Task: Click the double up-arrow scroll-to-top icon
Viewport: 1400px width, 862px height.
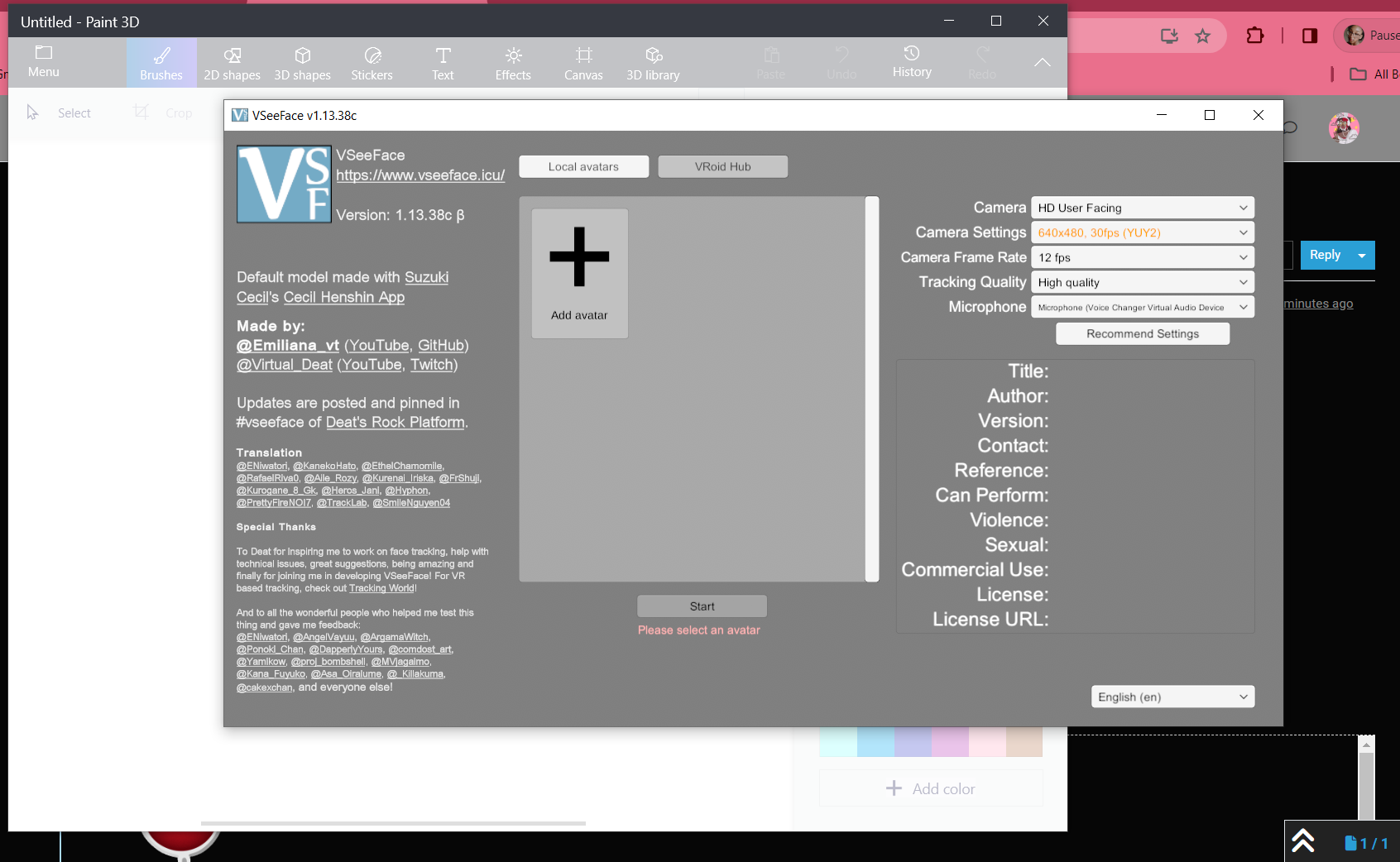Action: pyautogui.click(x=1303, y=841)
